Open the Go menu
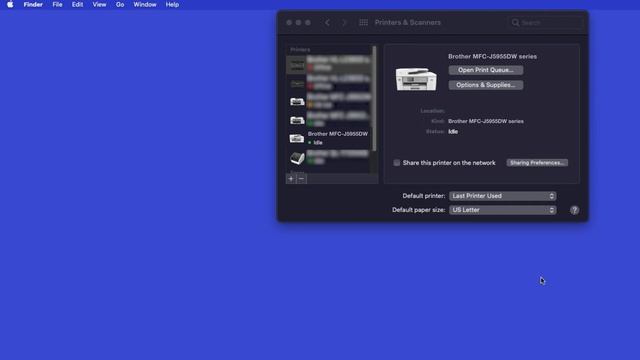 (120, 4)
